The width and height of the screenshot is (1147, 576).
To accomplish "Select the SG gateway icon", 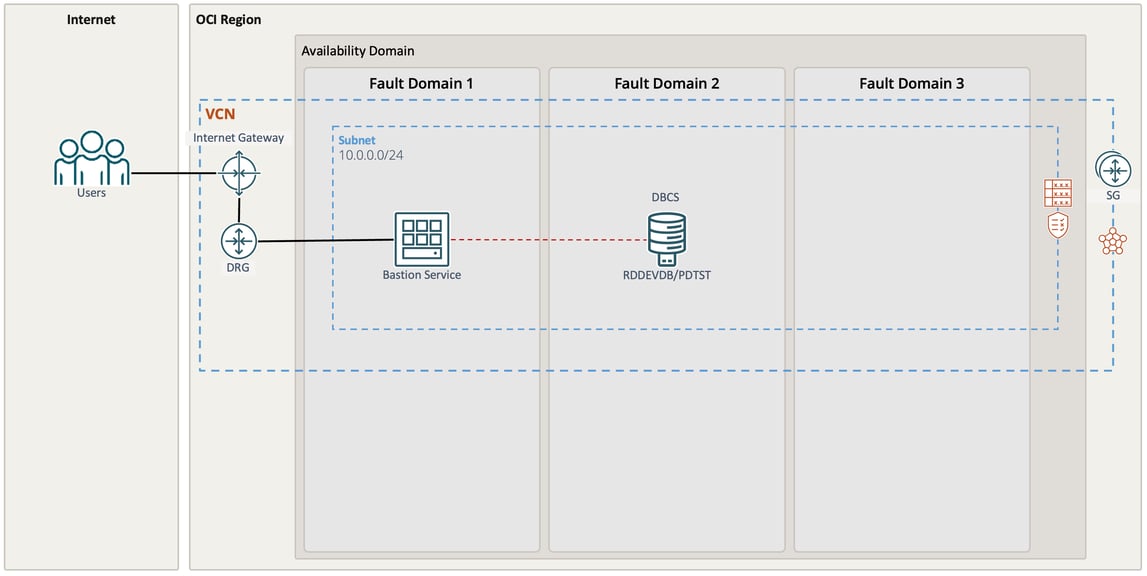I will 1112,169.
